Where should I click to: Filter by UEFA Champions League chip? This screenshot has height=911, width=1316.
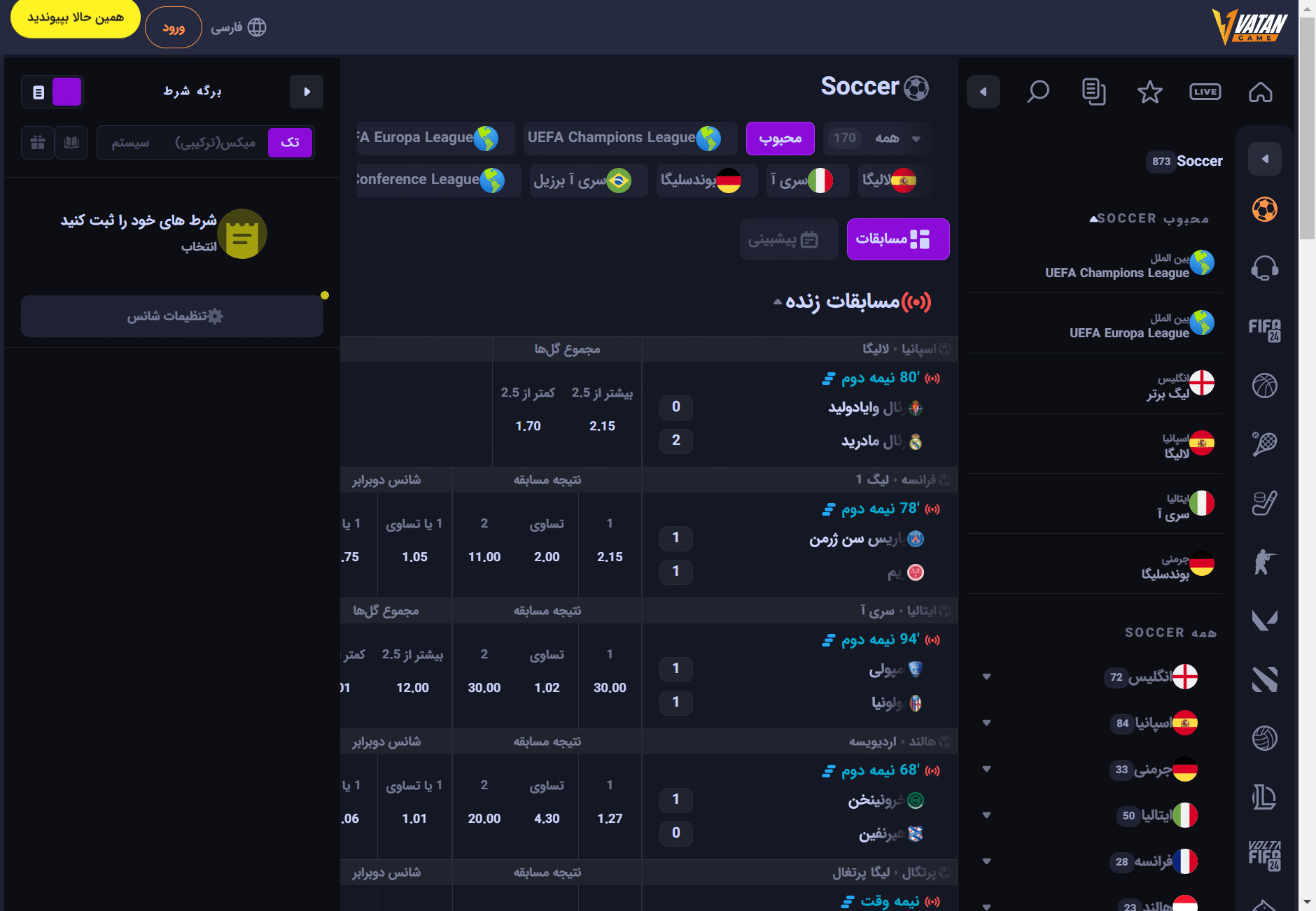click(630, 138)
